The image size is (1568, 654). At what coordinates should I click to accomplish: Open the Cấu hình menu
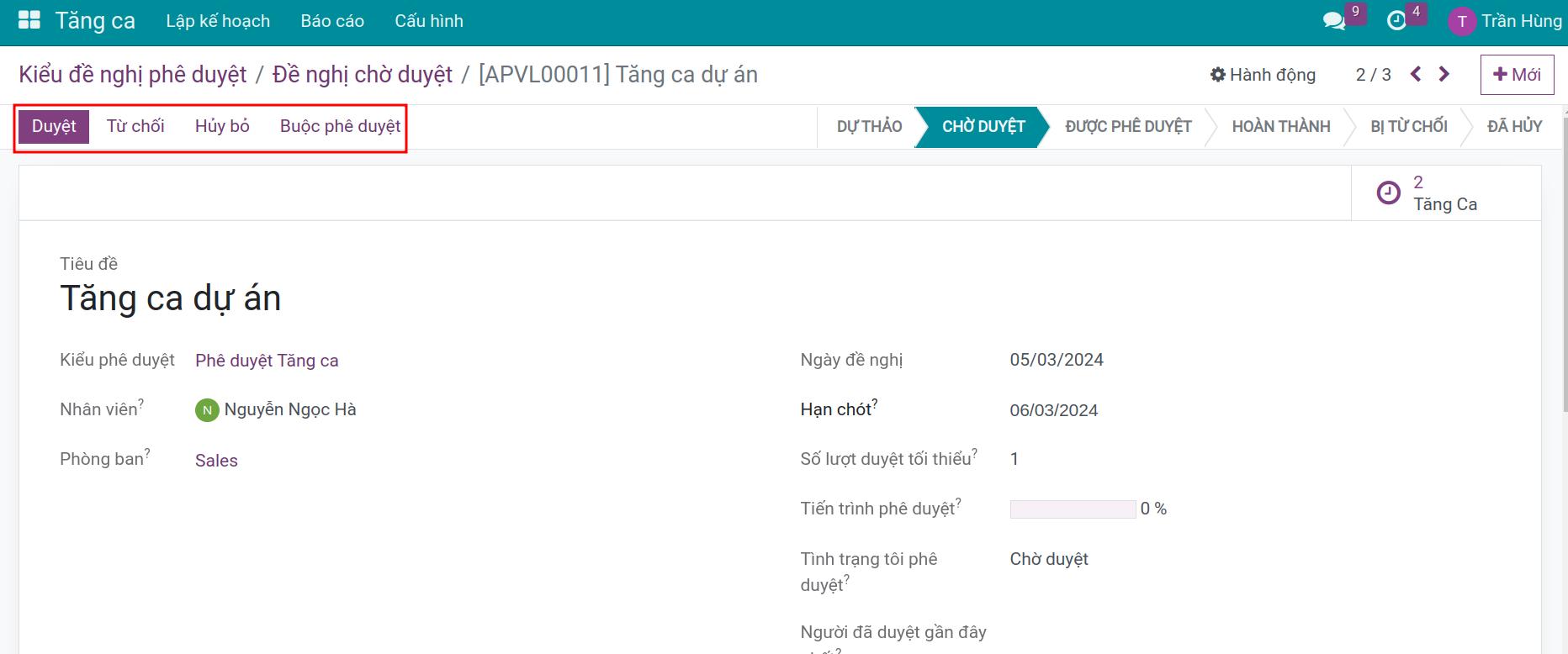click(x=429, y=21)
